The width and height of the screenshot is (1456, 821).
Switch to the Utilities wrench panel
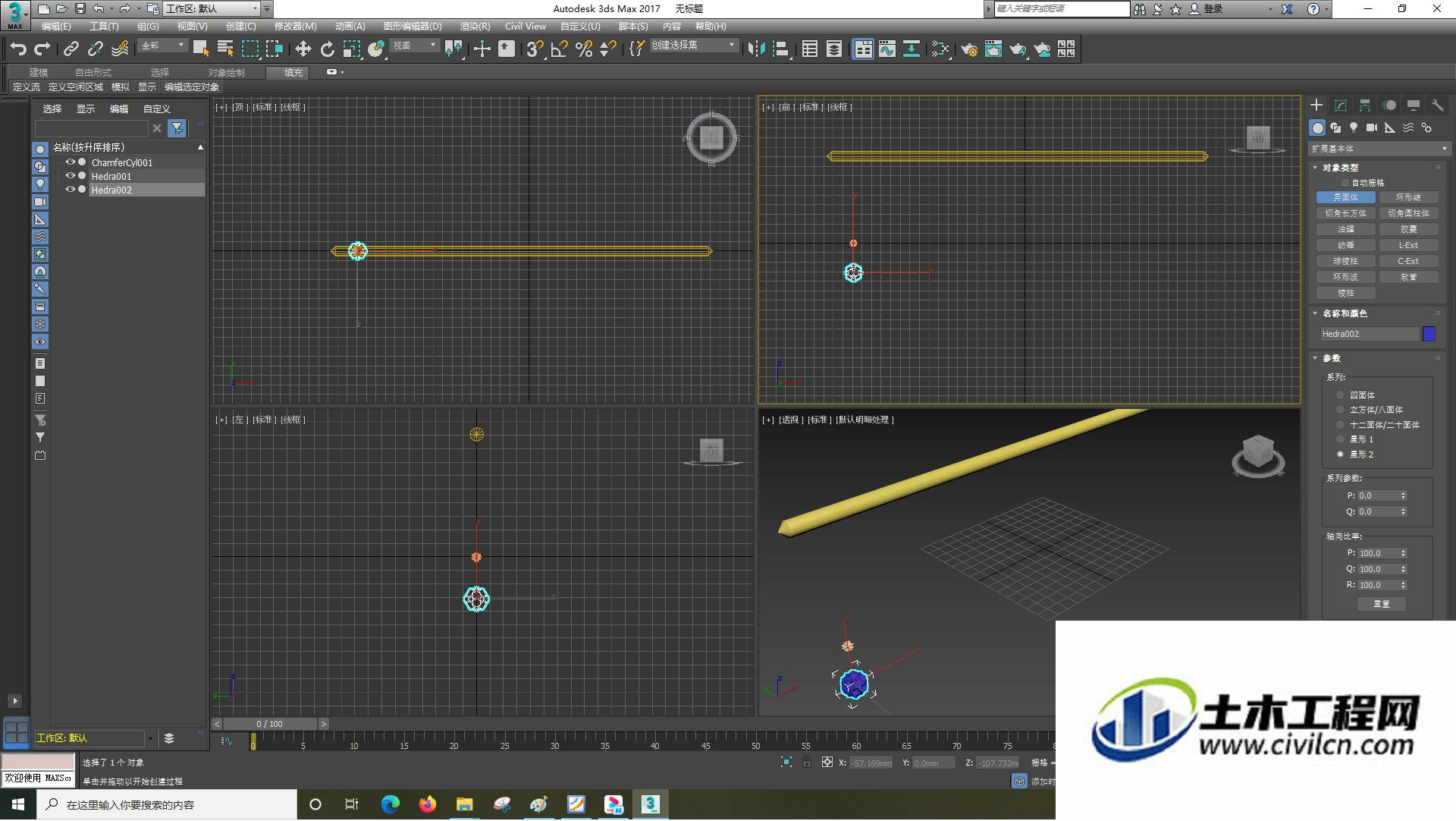tap(1437, 105)
